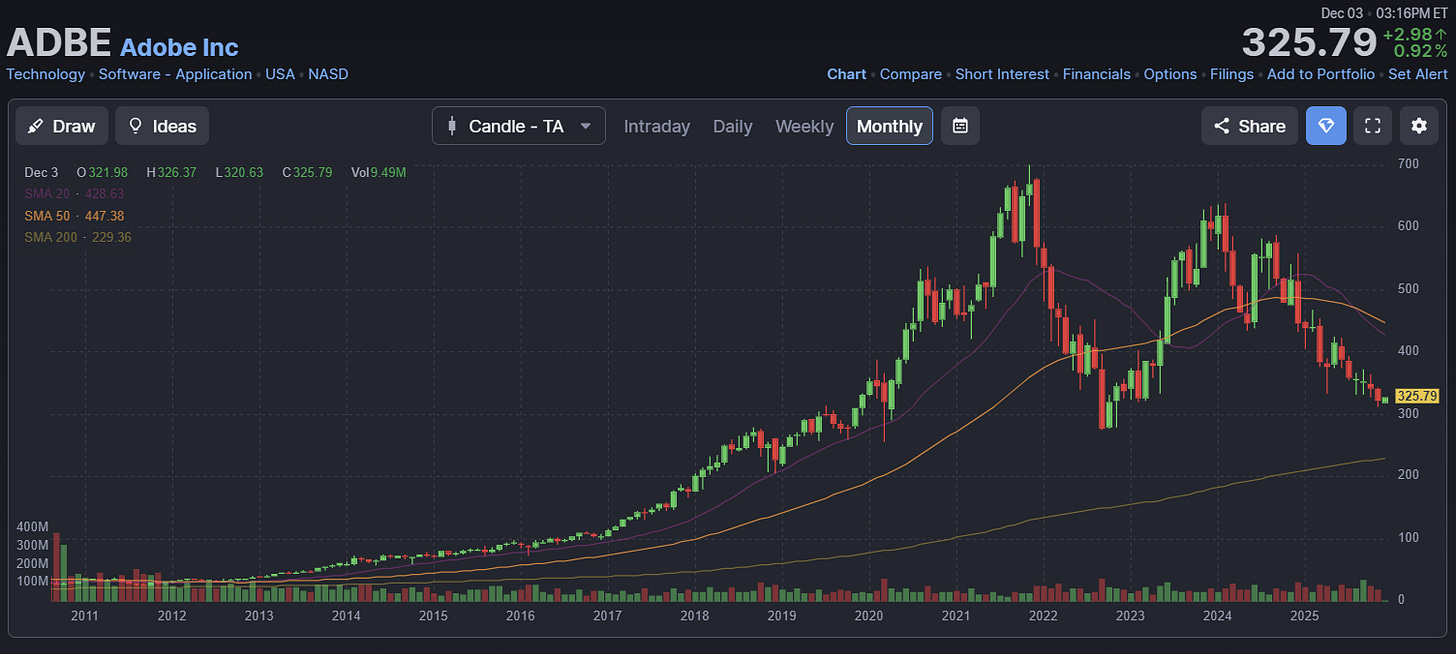The width and height of the screenshot is (1456, 654).
Task: Click the Vol 9.49M readout
Action: pos(379,172)
